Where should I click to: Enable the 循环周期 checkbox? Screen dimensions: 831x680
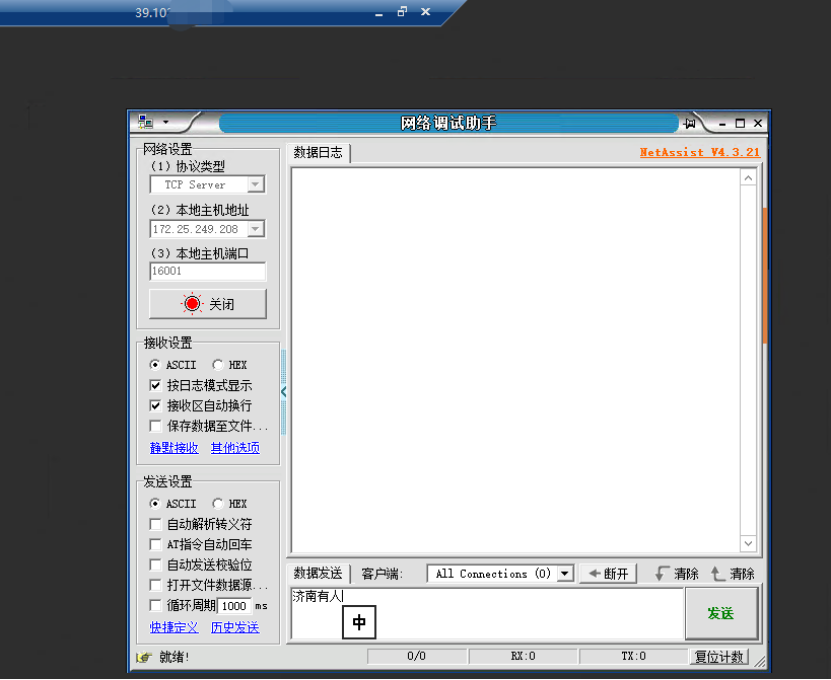click(156, 605)
